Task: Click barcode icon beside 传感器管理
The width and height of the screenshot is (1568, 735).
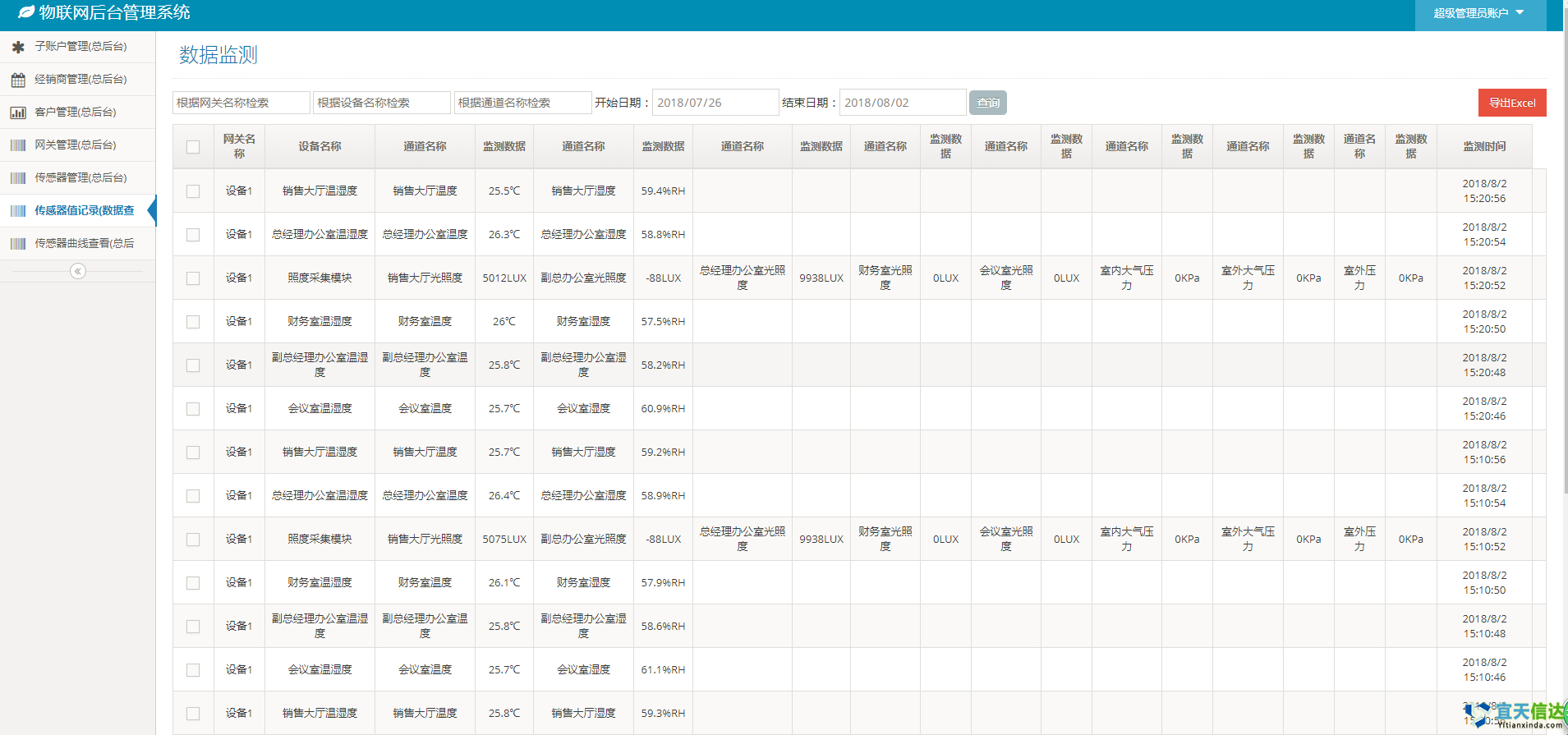Action: 18,178
